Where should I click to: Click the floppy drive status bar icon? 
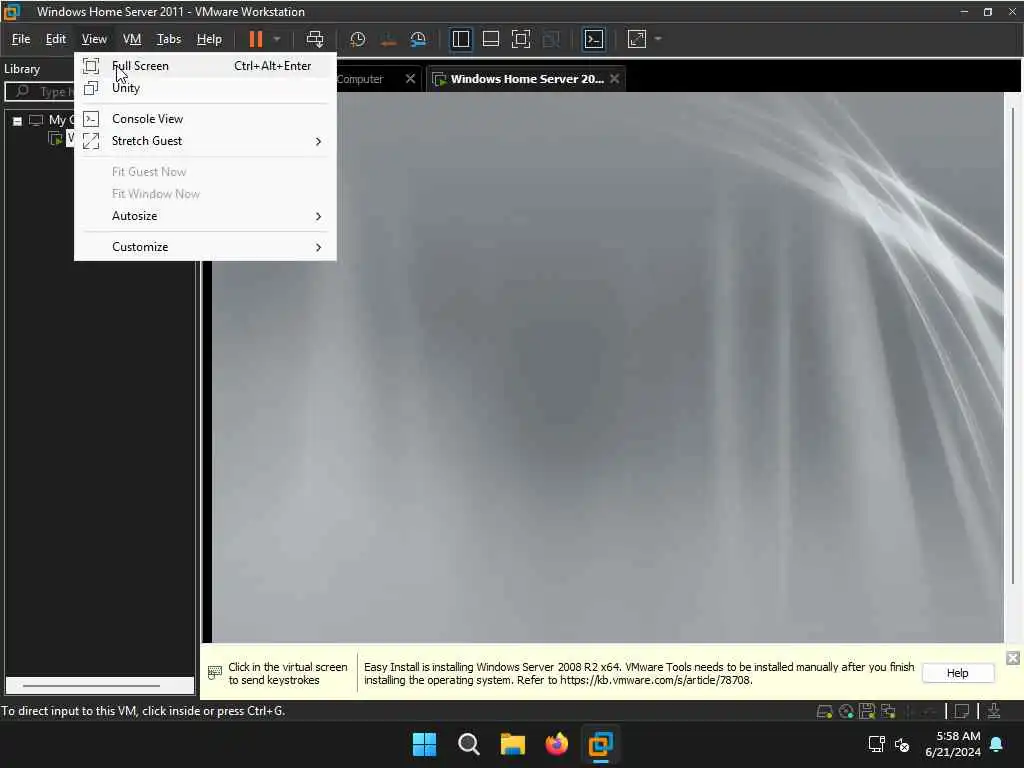(867, 711)
